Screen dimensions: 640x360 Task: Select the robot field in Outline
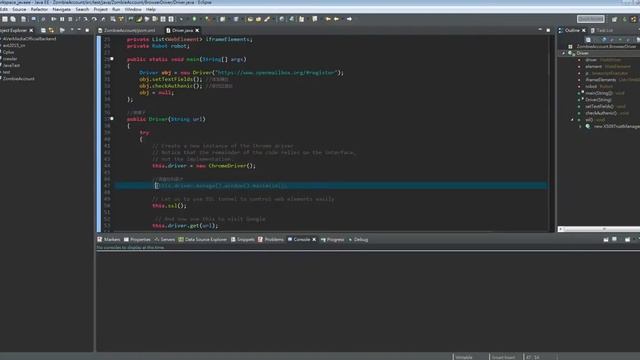click(591, 86)
